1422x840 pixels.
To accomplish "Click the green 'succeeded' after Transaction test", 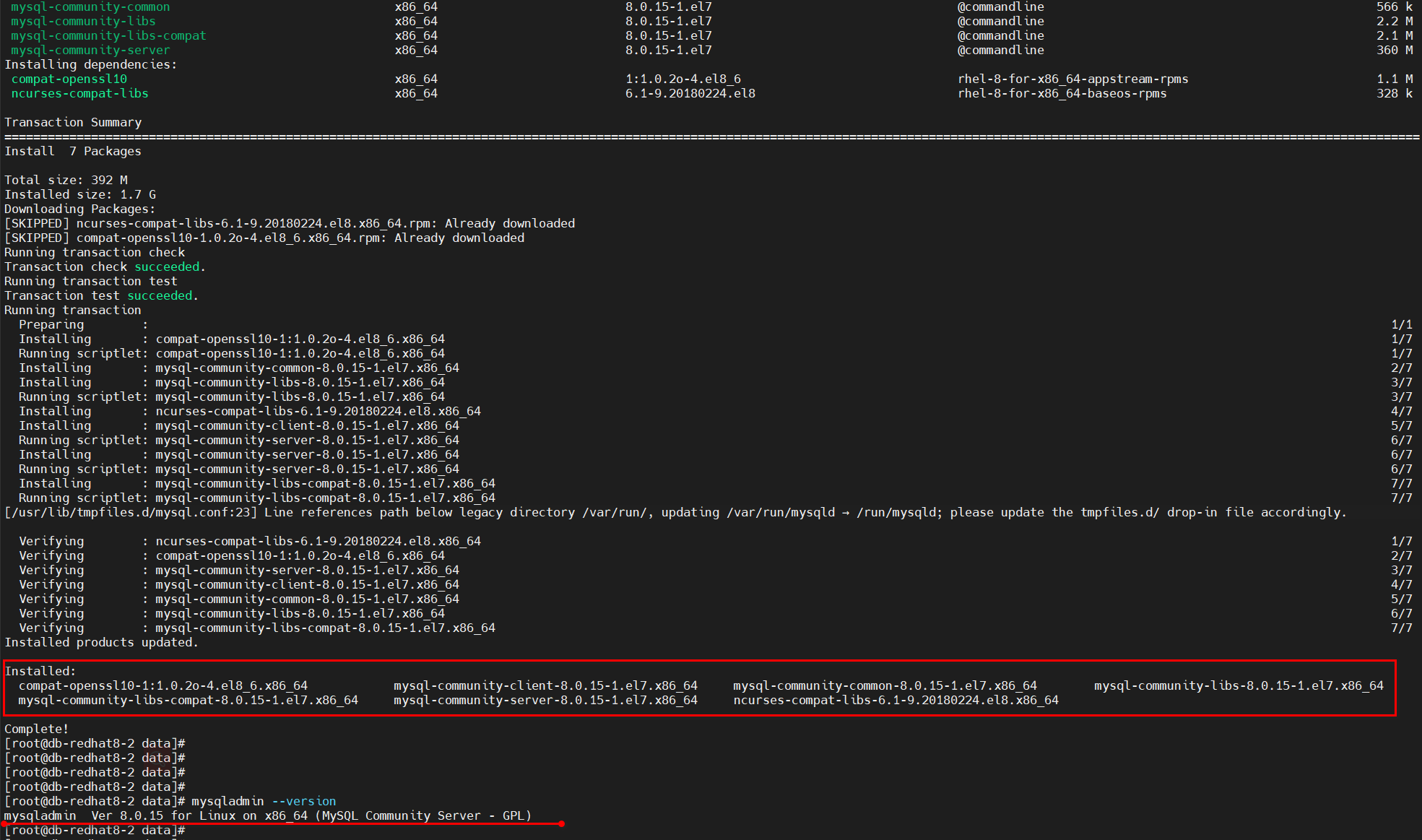I will tap(160, 295).
